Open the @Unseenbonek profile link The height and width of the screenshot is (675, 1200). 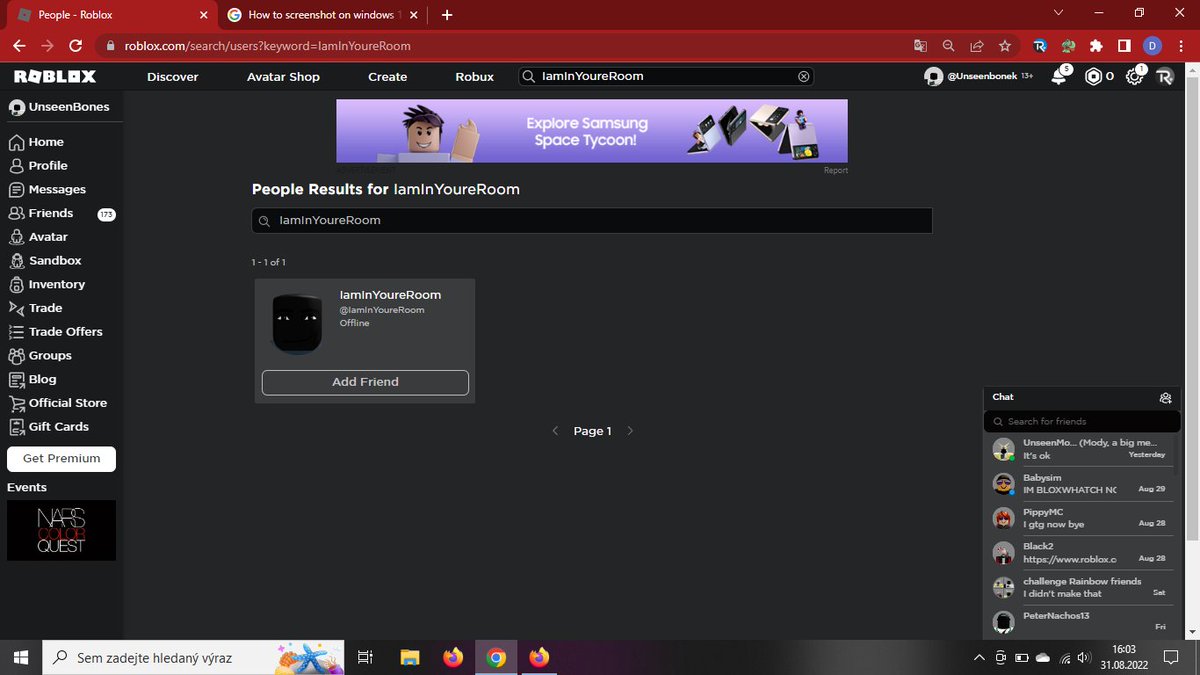coord(980,77)
